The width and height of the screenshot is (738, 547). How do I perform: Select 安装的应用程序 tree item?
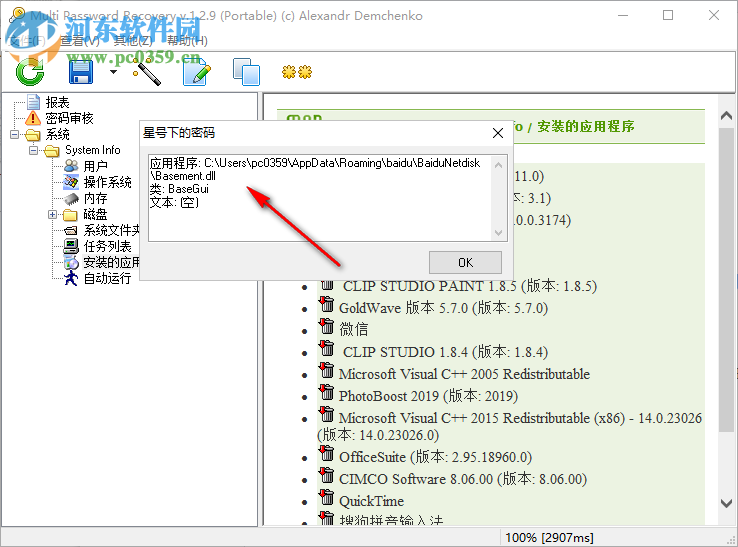(x=112, y=262)
